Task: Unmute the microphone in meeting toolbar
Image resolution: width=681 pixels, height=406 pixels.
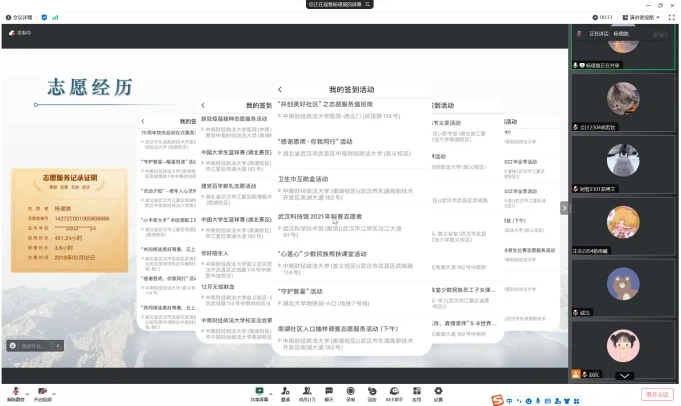Action: point(15,390)
